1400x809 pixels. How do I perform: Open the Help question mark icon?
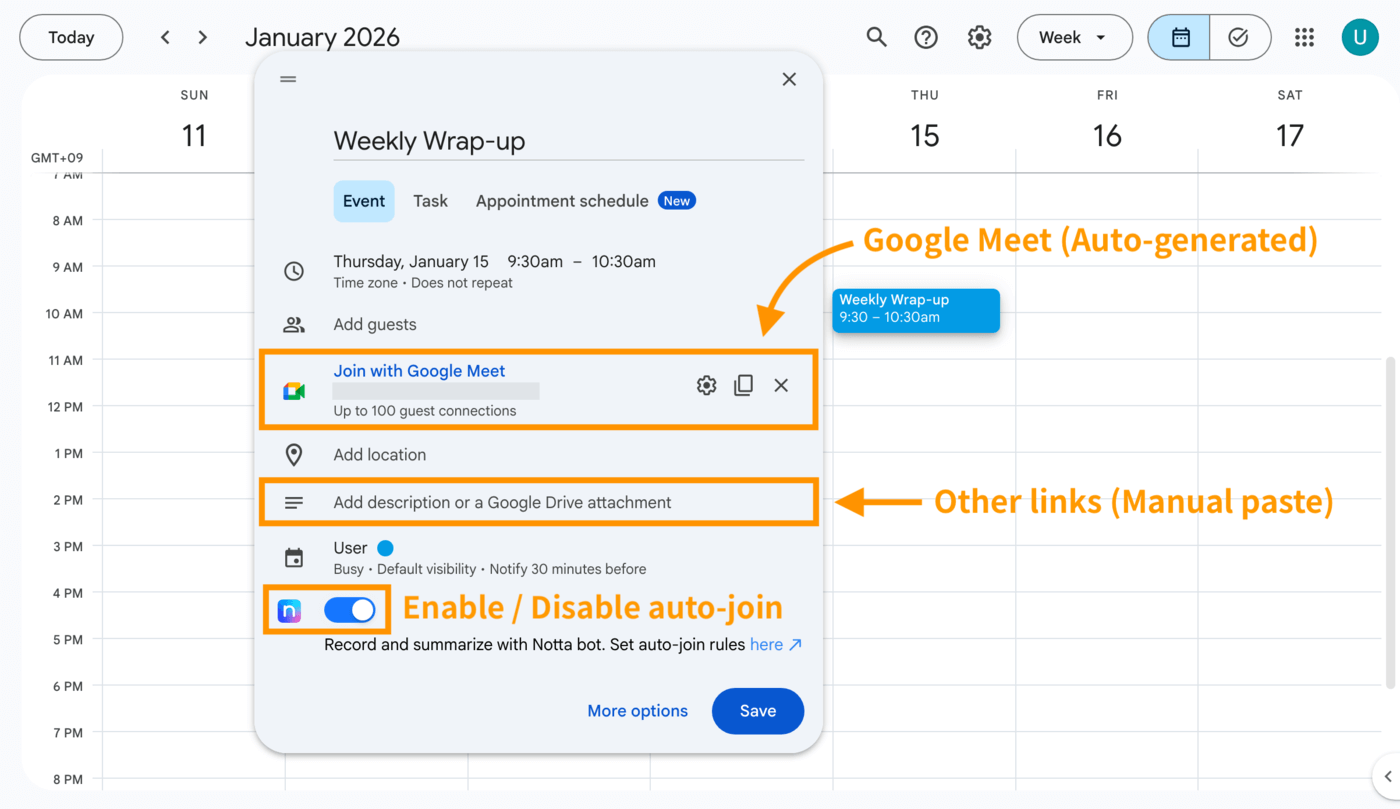(926, 38)
